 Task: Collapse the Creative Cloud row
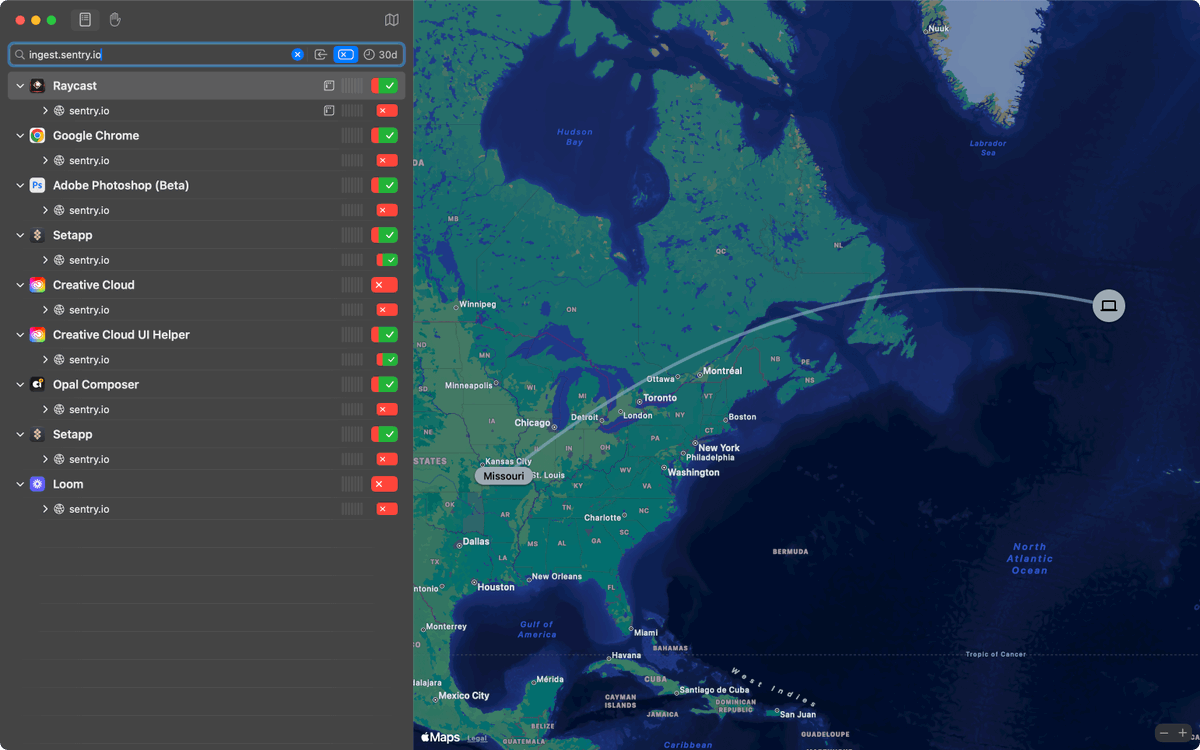tap(20, 285)
